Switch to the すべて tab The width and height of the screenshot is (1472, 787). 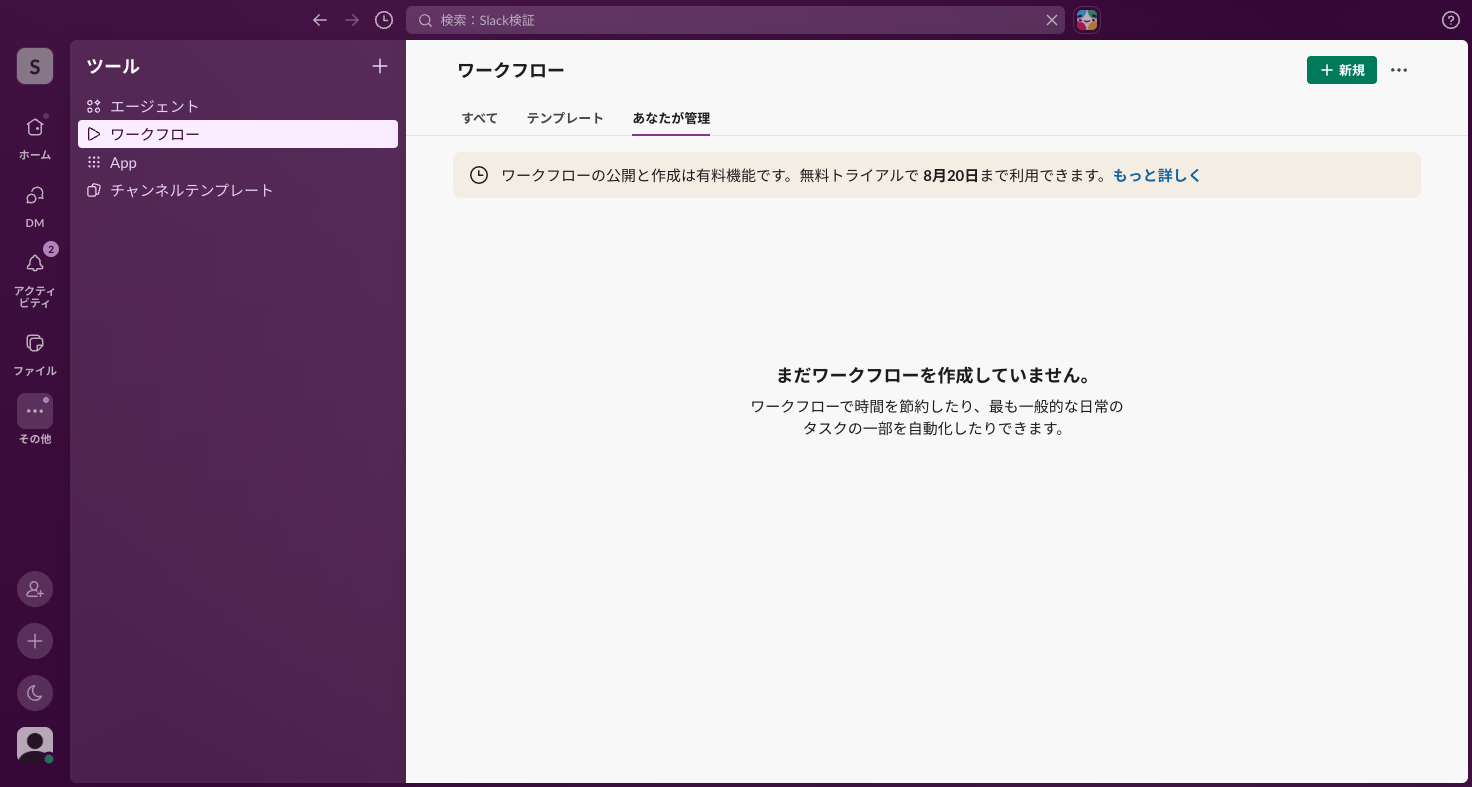pyautogui.click(x=479, y=118)
